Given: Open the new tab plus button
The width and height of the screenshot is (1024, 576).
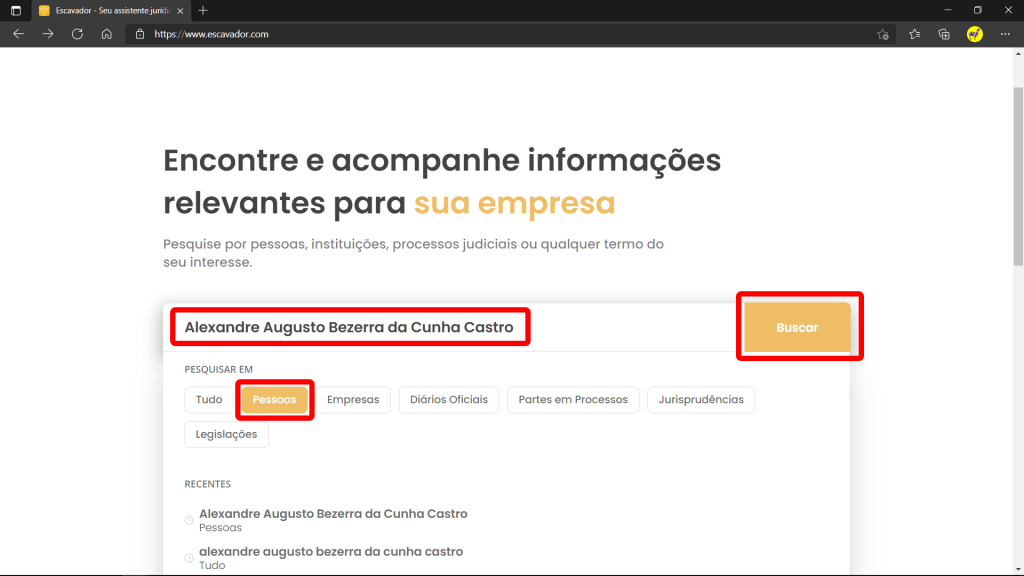Looking at the screenshot, I should (x=203, y=10).
